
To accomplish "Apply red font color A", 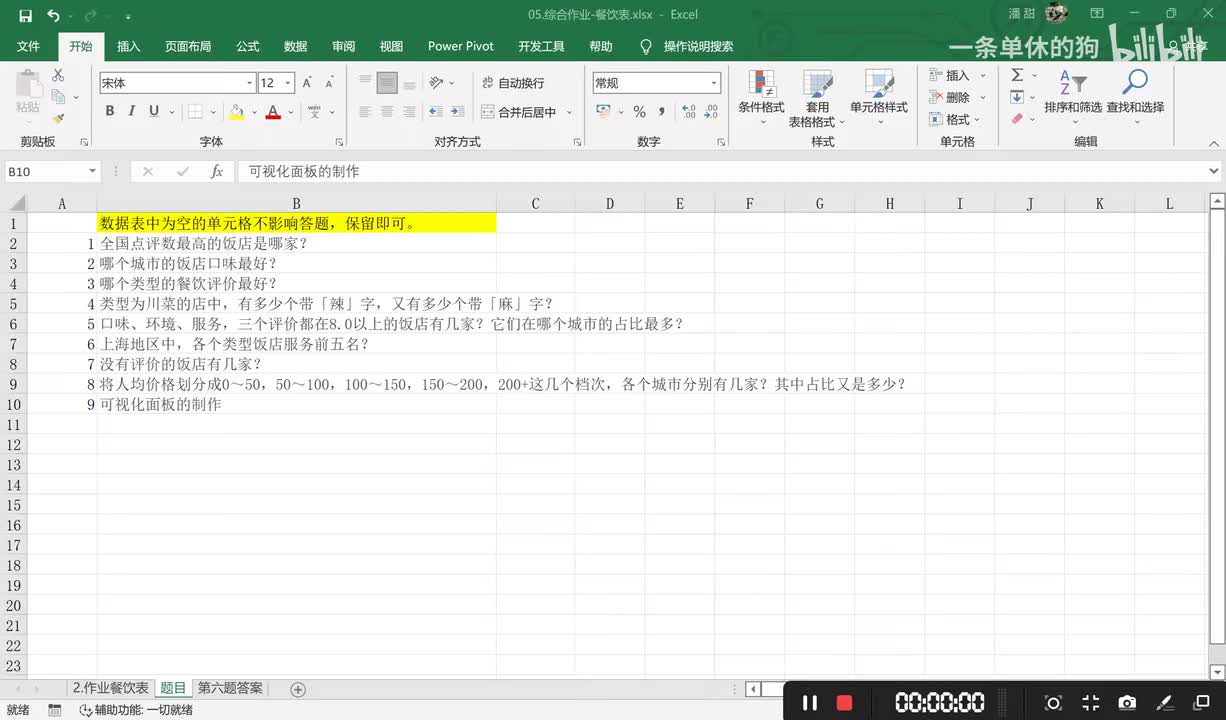I will point(273,112).
